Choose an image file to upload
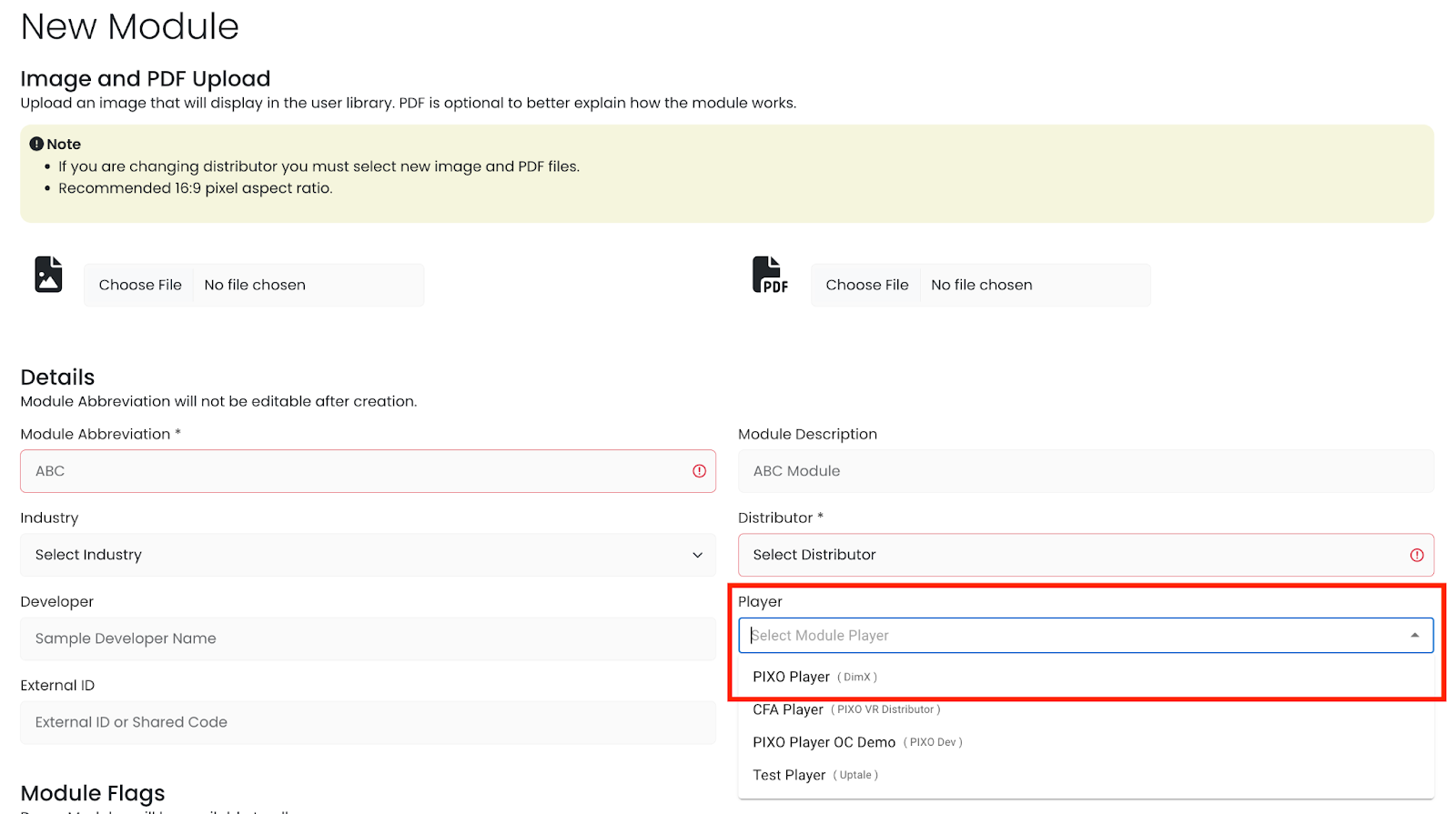 (x=140, y=285)
